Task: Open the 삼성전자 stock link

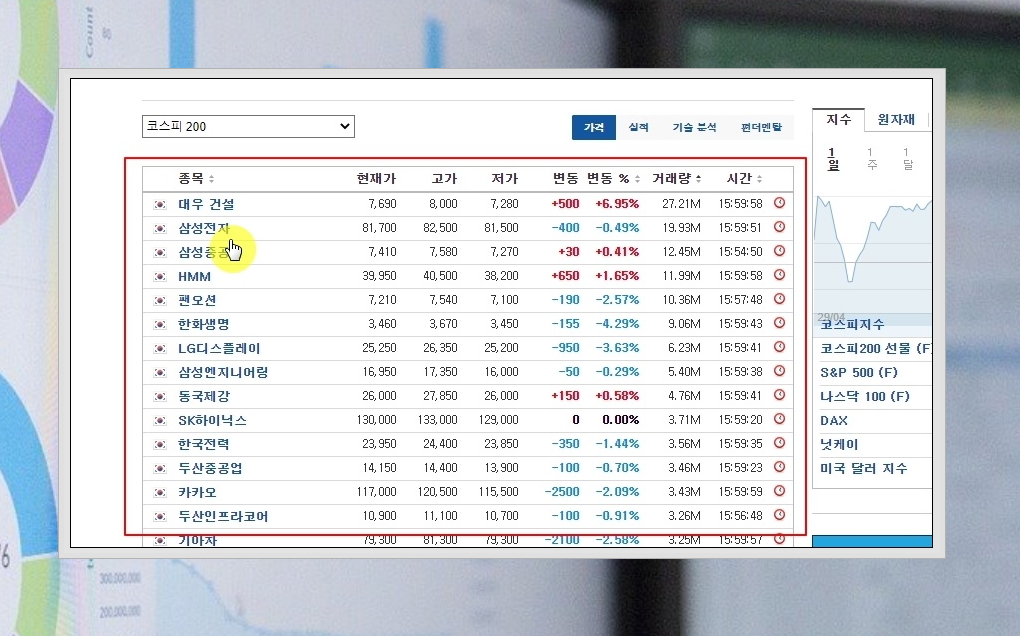Action: [204, 228]
